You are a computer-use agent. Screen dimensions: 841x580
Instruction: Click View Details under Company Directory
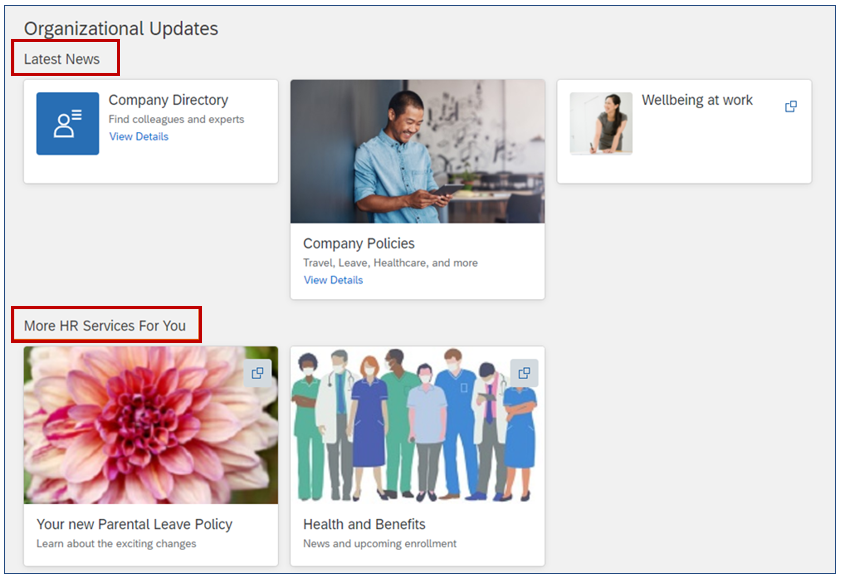click(138, 136)
